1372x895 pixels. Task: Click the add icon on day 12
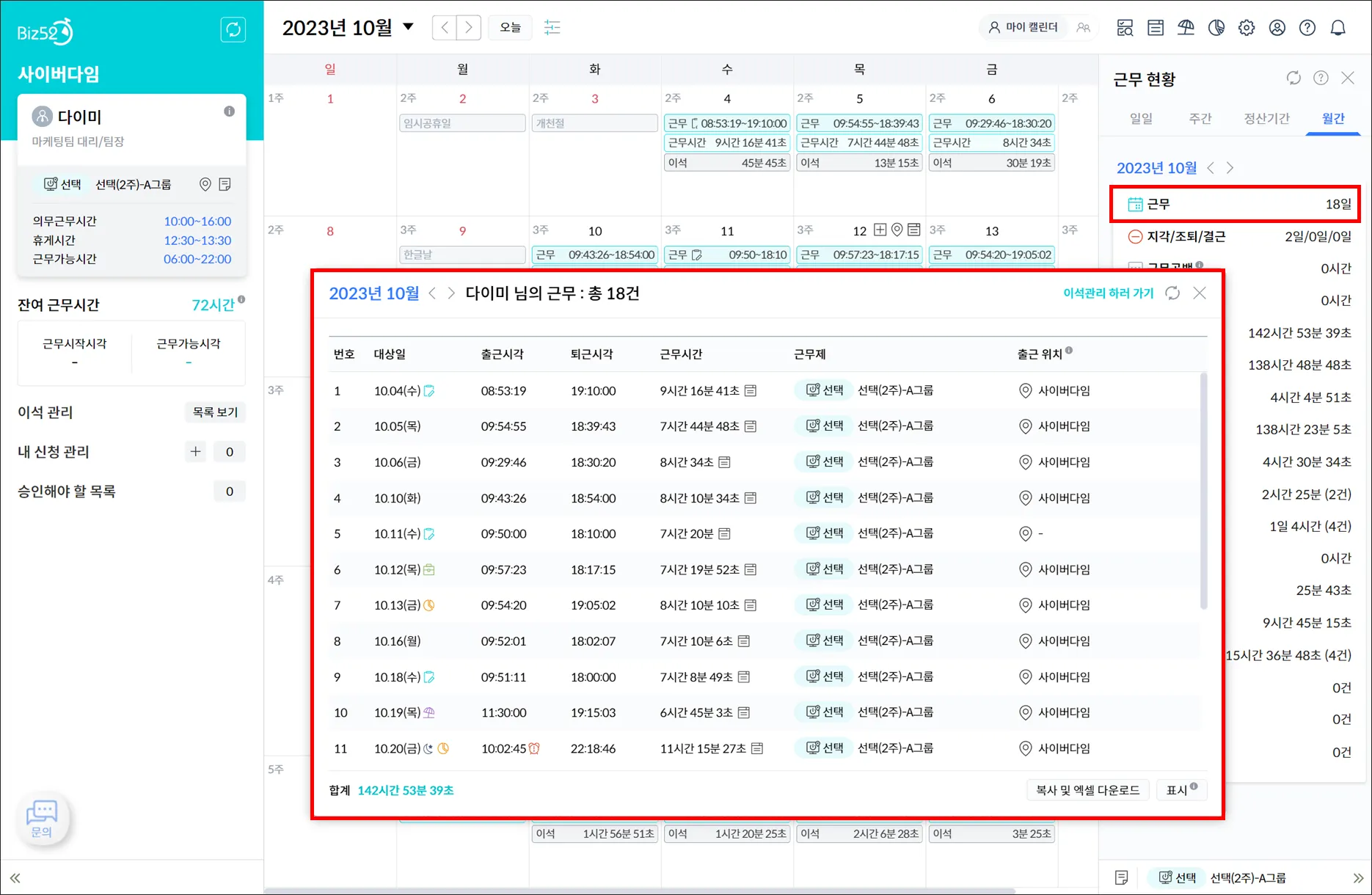tap(880, 230)
